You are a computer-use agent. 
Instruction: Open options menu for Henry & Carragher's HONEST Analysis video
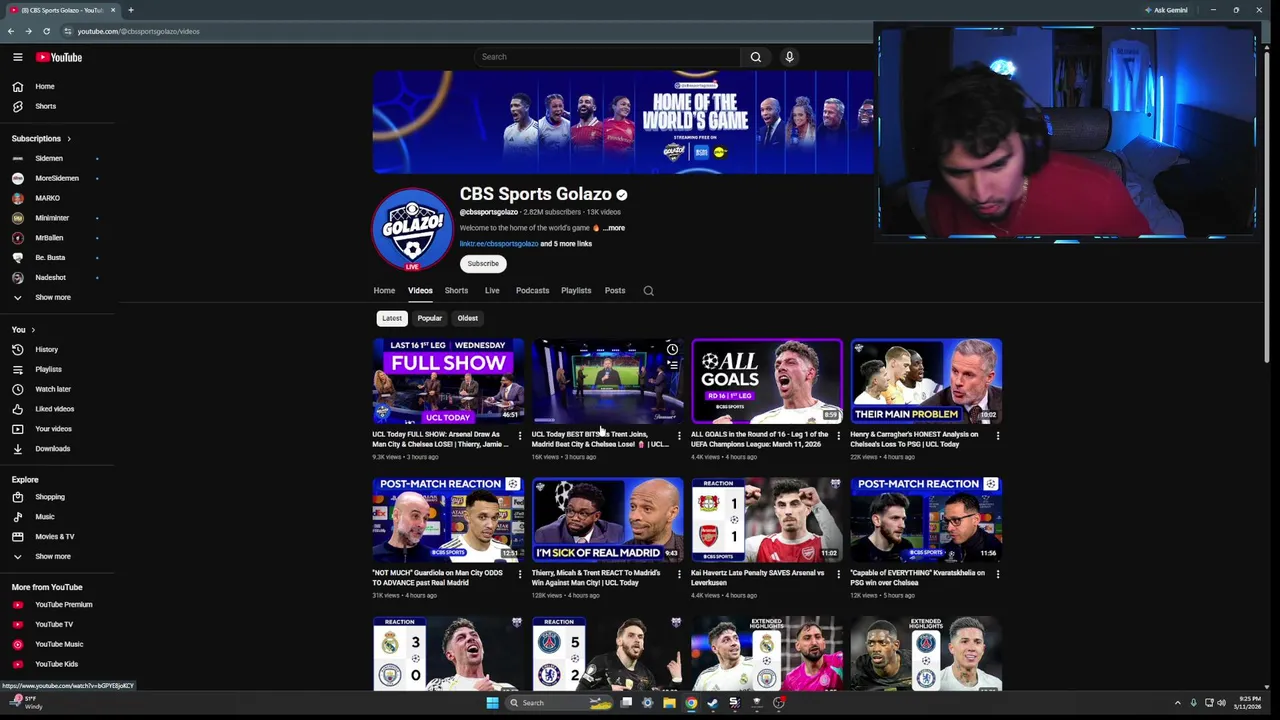click(997, 435)
